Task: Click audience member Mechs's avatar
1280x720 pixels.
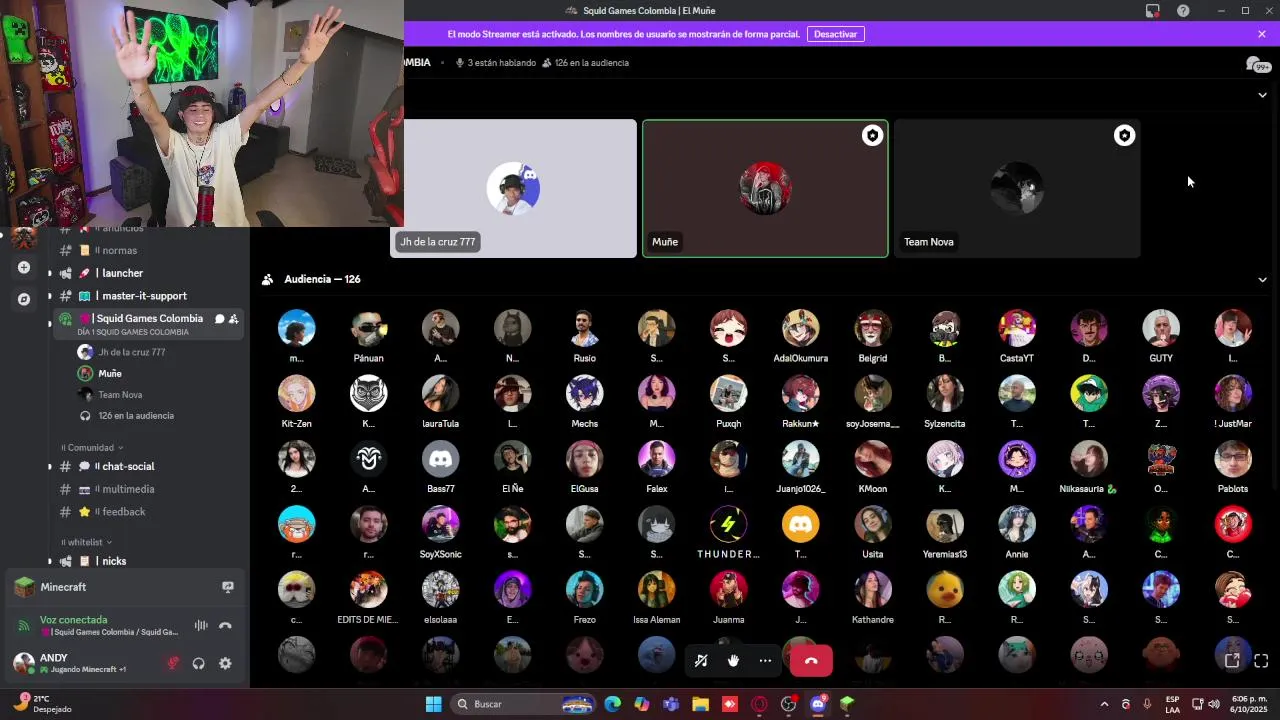Action: tap(585, 394)
